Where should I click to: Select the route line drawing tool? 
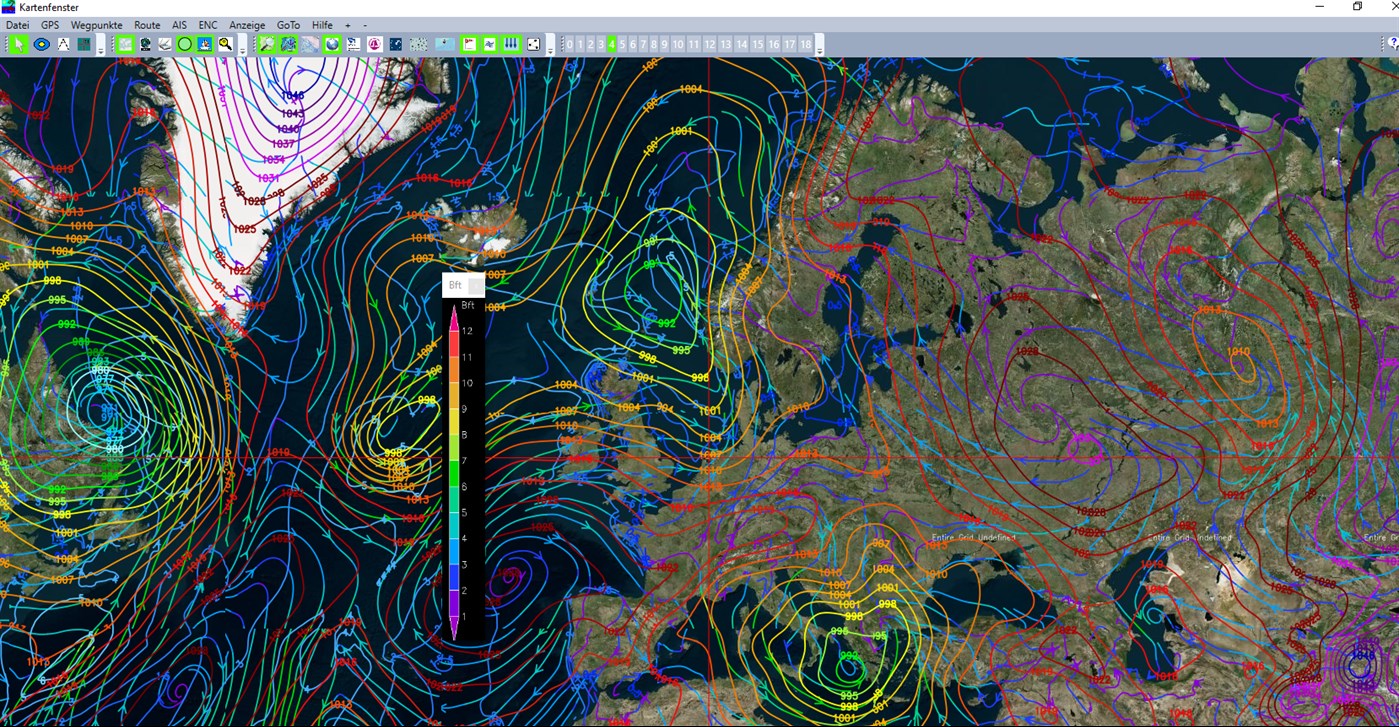(63, 44)
